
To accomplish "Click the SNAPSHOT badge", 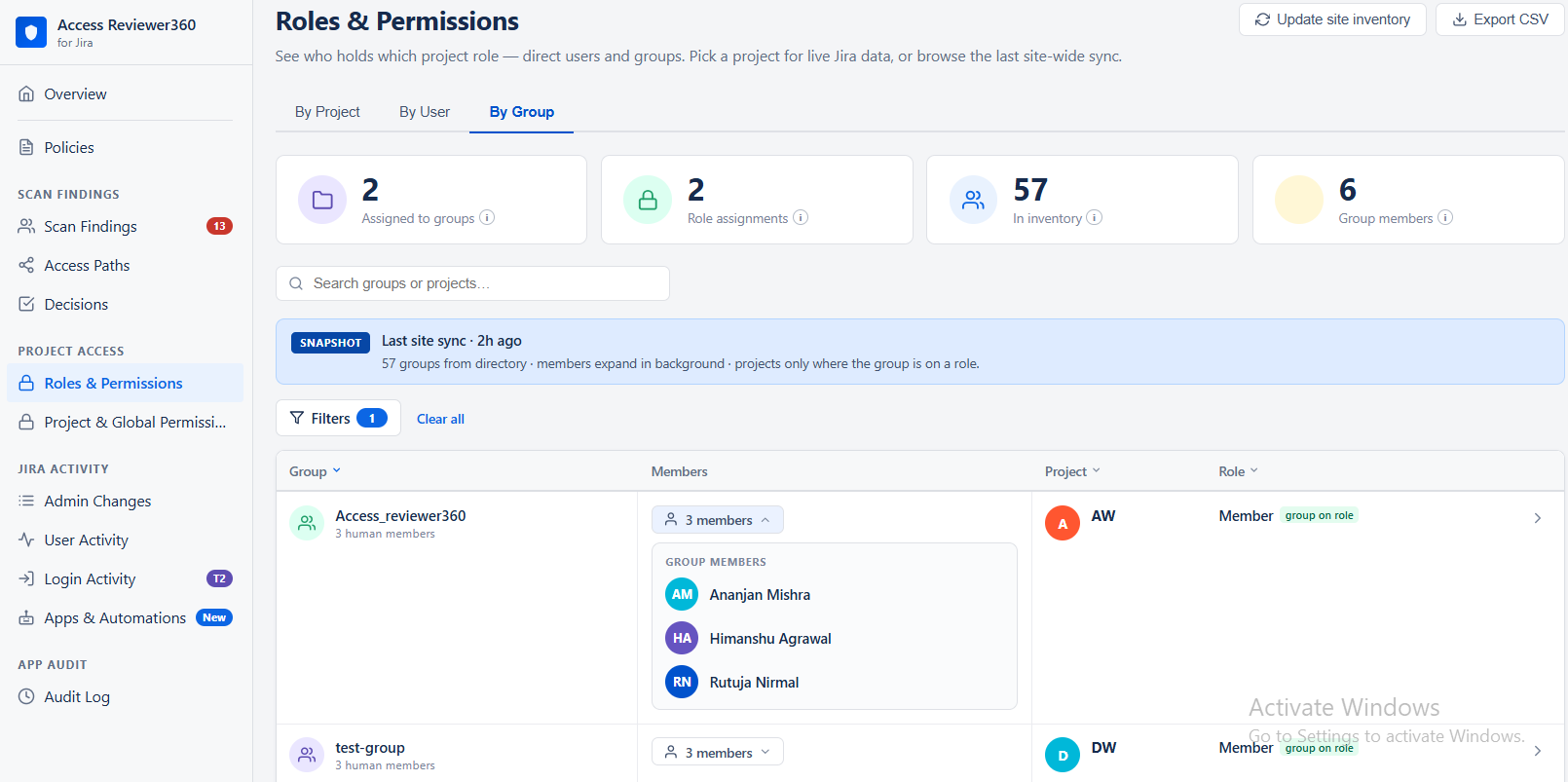I will coord(330,343).
